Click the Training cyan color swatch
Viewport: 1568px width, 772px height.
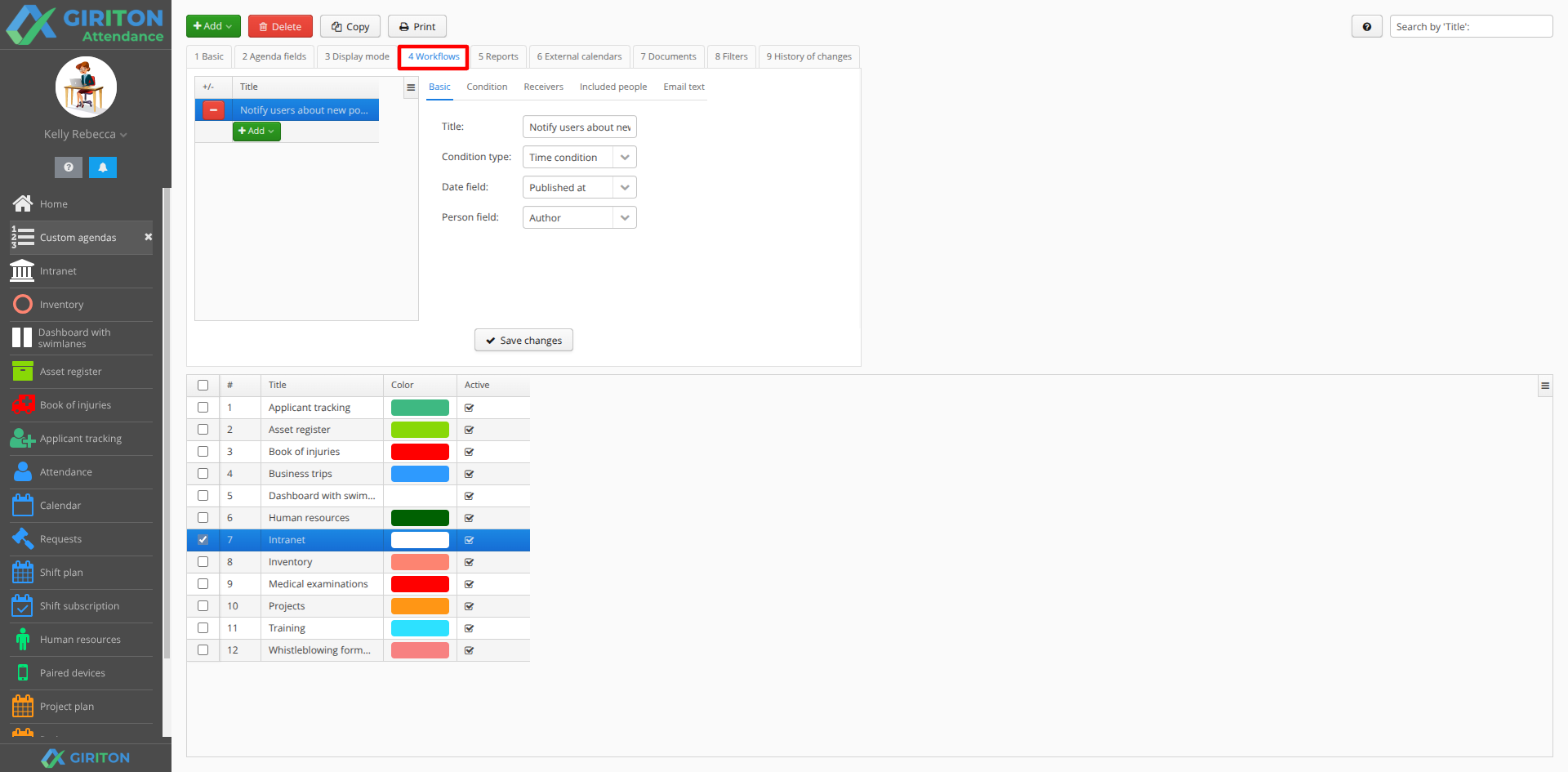pos(420,627)
